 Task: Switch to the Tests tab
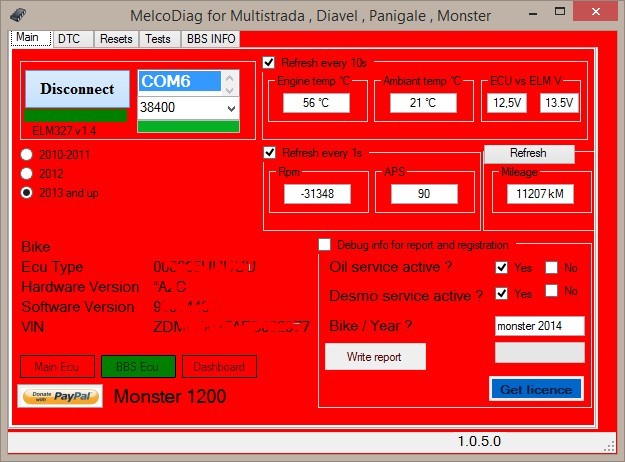coord(158,39)
